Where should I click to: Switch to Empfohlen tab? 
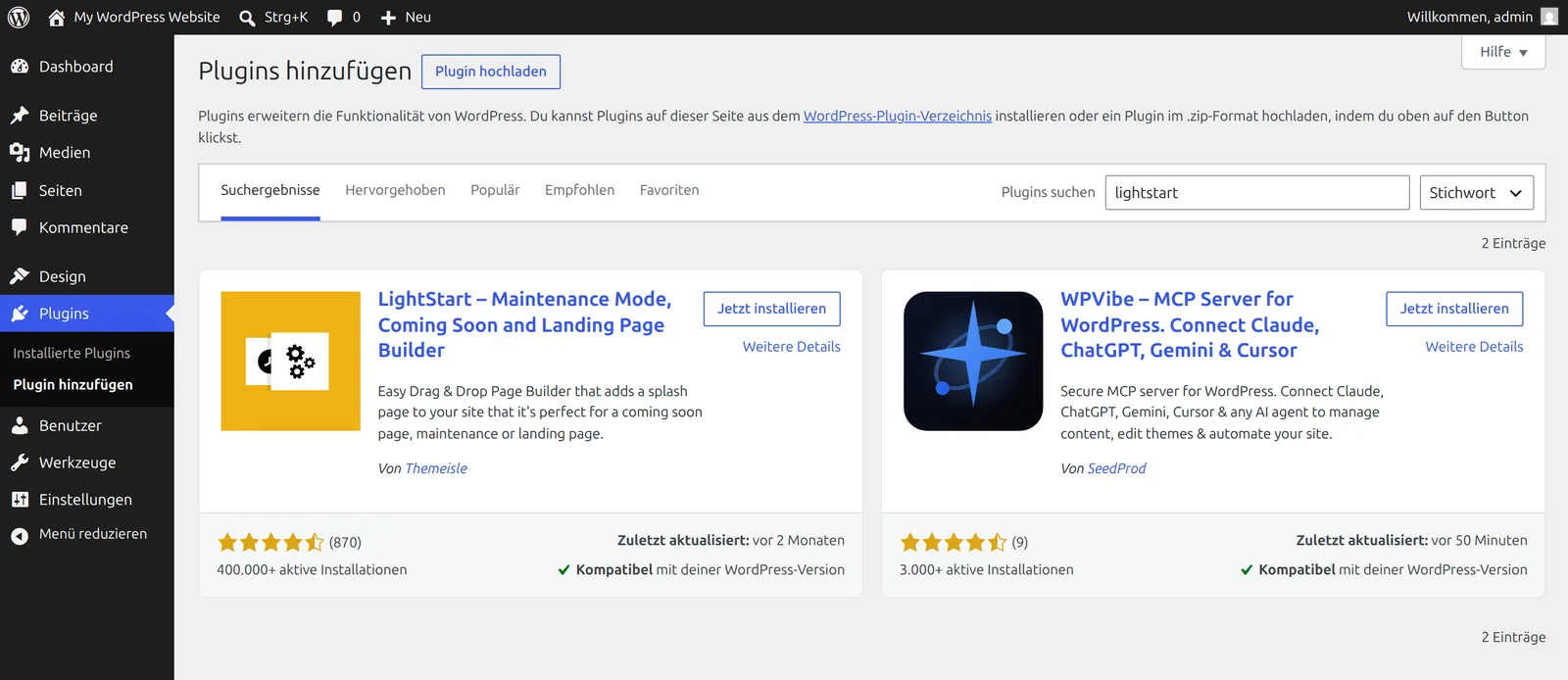580,190
